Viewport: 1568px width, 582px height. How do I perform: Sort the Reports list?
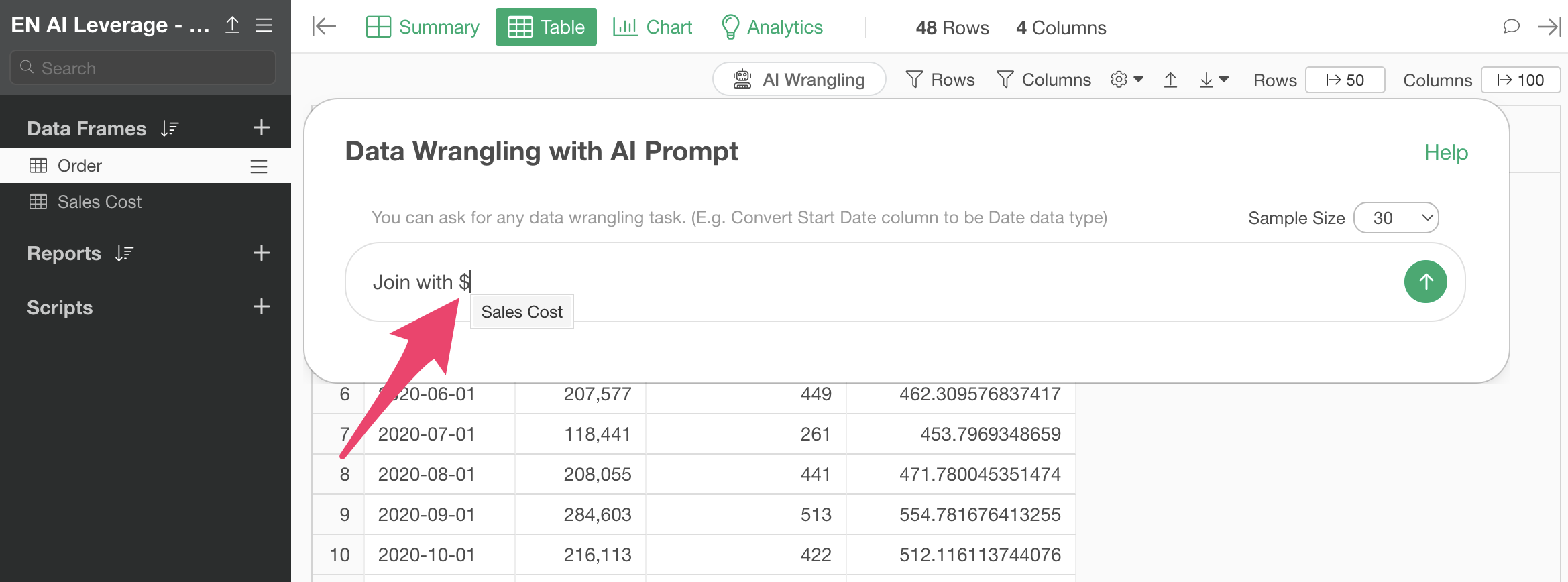click(124, 253)
